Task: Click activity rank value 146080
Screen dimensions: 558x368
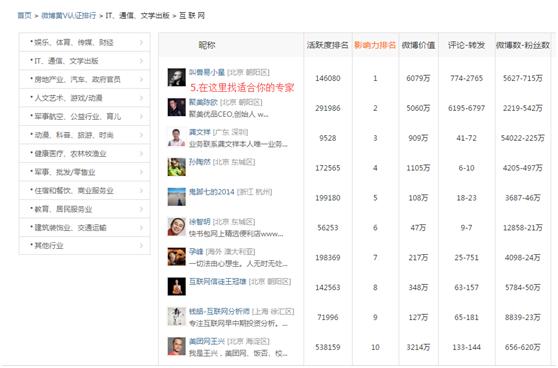Action: pyautogui.click(x=328, y=78)
